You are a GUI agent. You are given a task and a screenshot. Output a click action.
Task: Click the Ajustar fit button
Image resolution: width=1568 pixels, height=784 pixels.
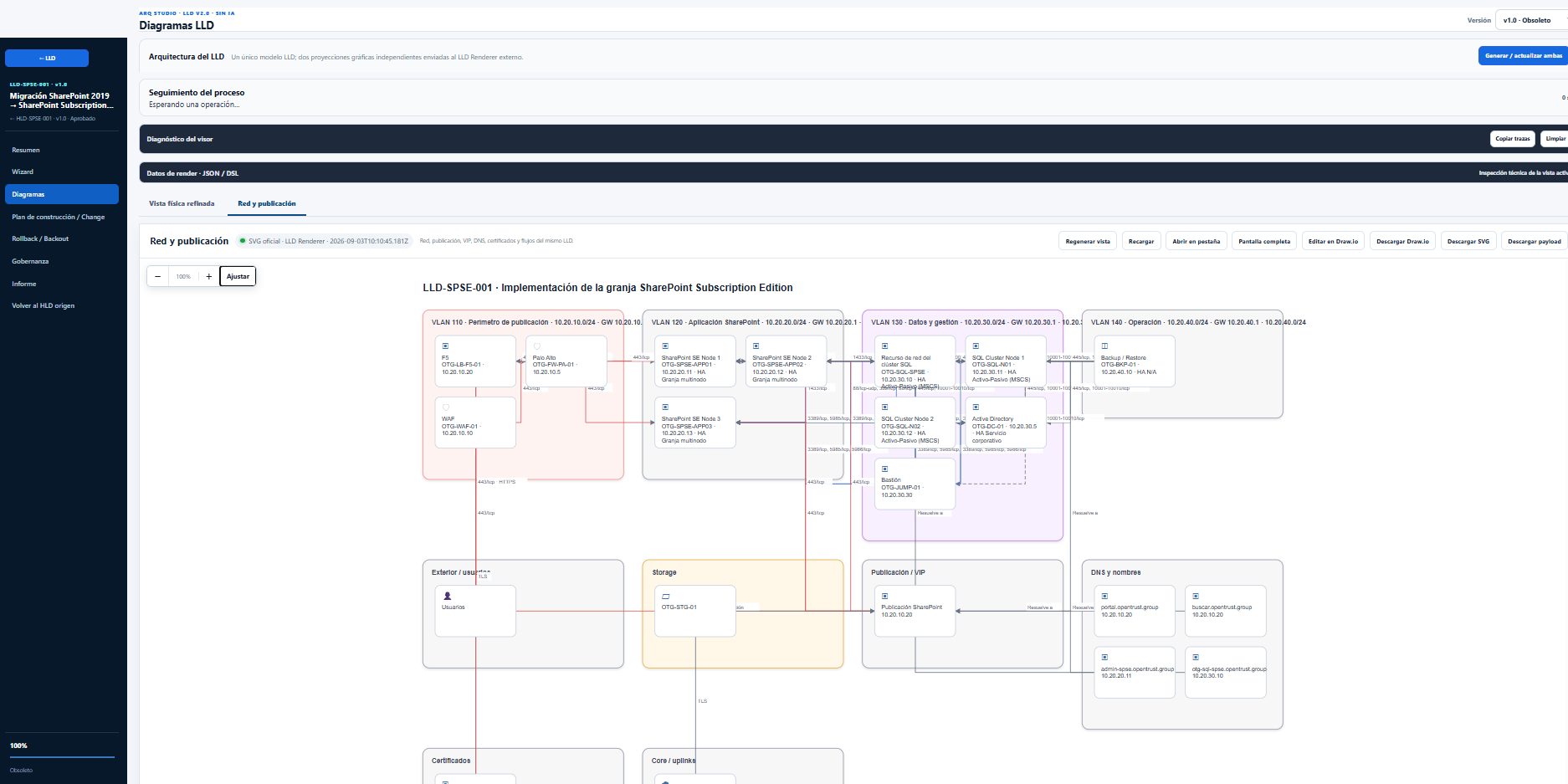pos(238,276)
